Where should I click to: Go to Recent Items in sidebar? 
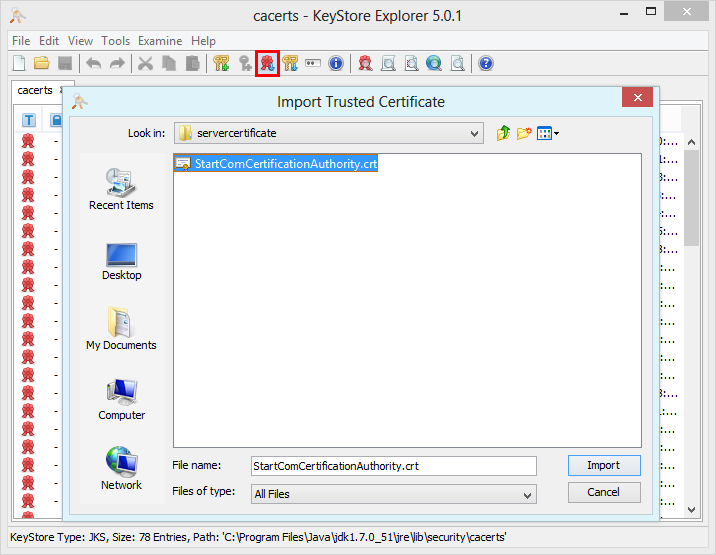121,189
